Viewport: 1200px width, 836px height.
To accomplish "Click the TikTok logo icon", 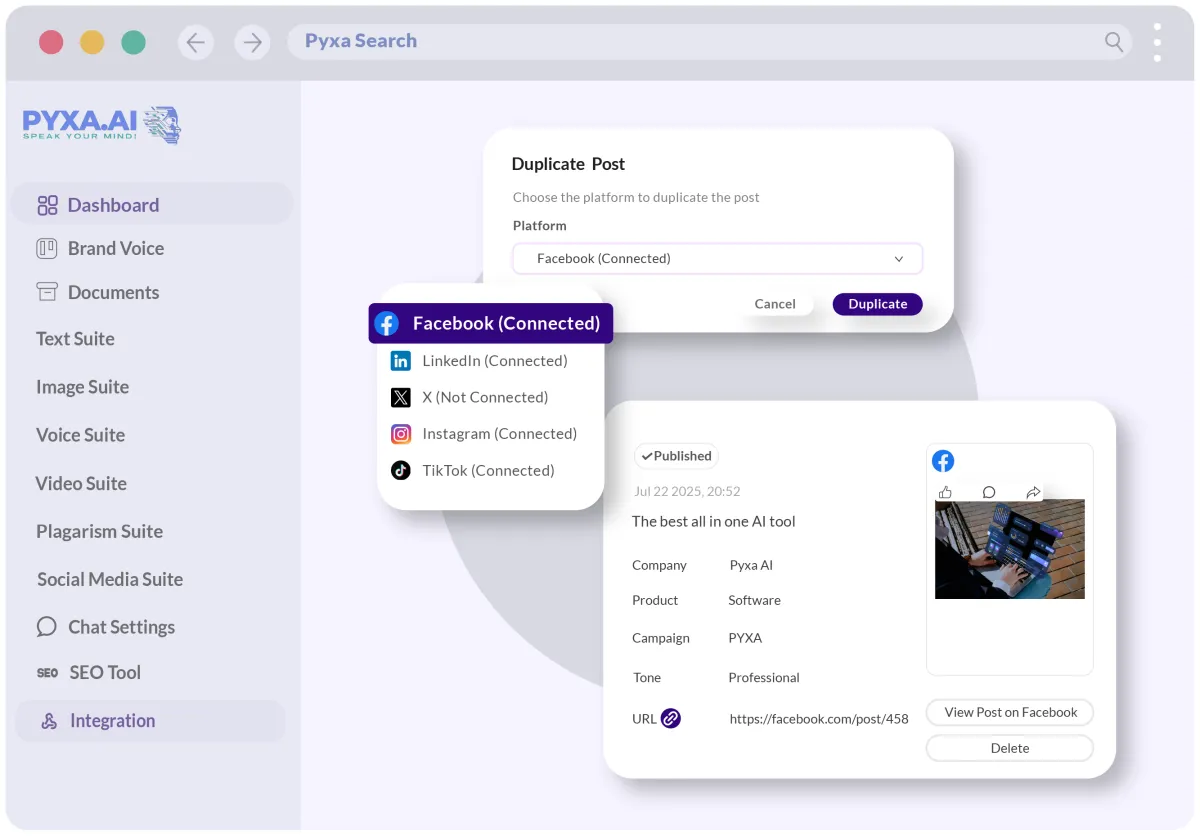I will coord(401,470).
